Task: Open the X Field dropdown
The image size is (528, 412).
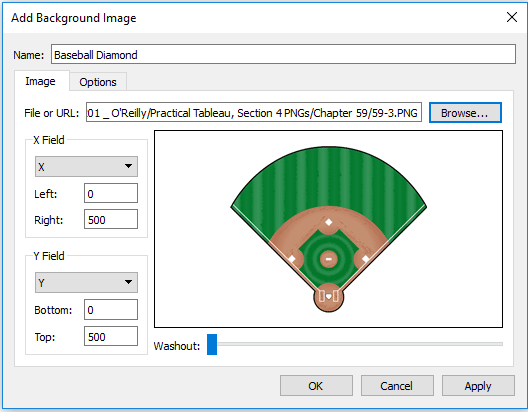Action: [x=86, y=166]
